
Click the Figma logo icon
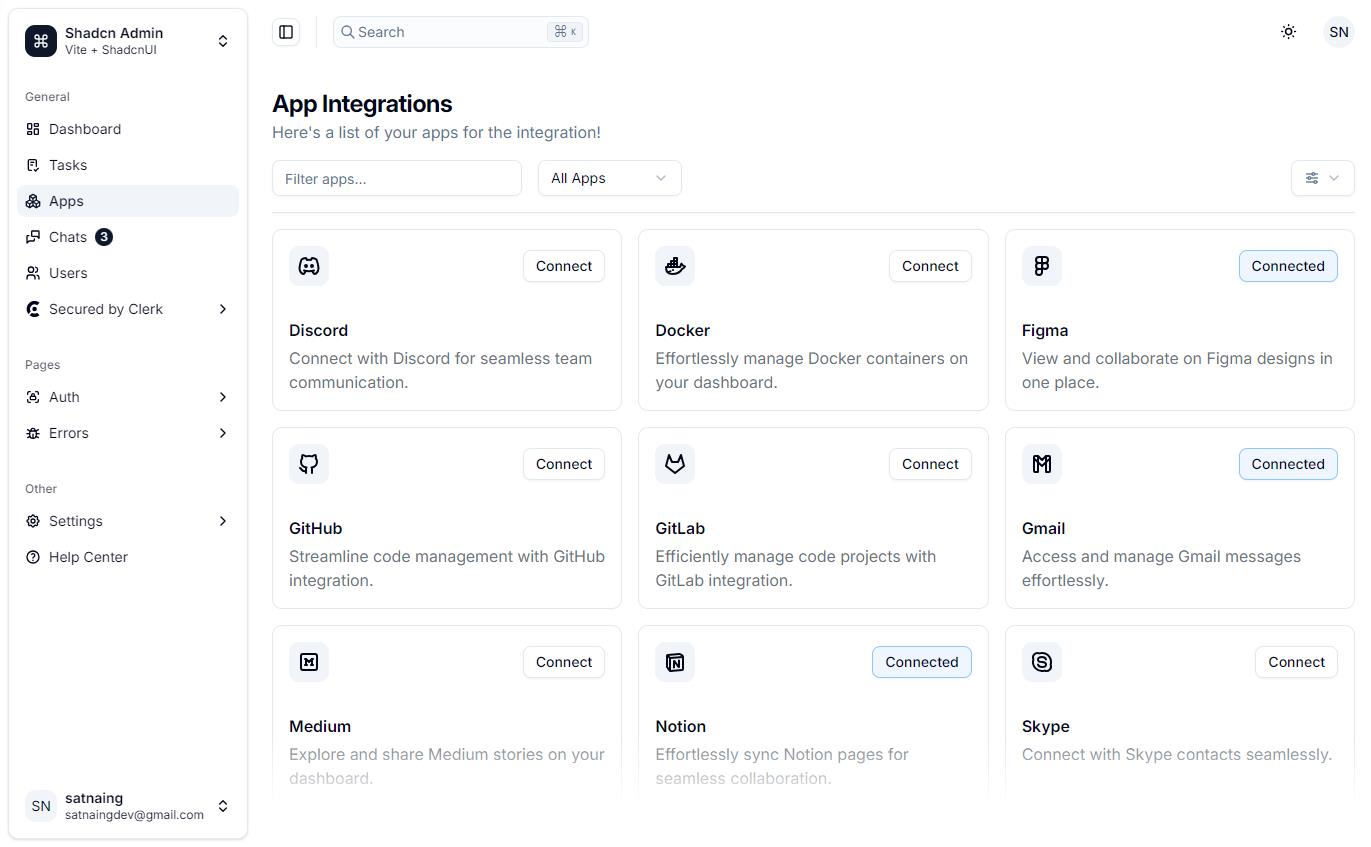click(1042, 266)
